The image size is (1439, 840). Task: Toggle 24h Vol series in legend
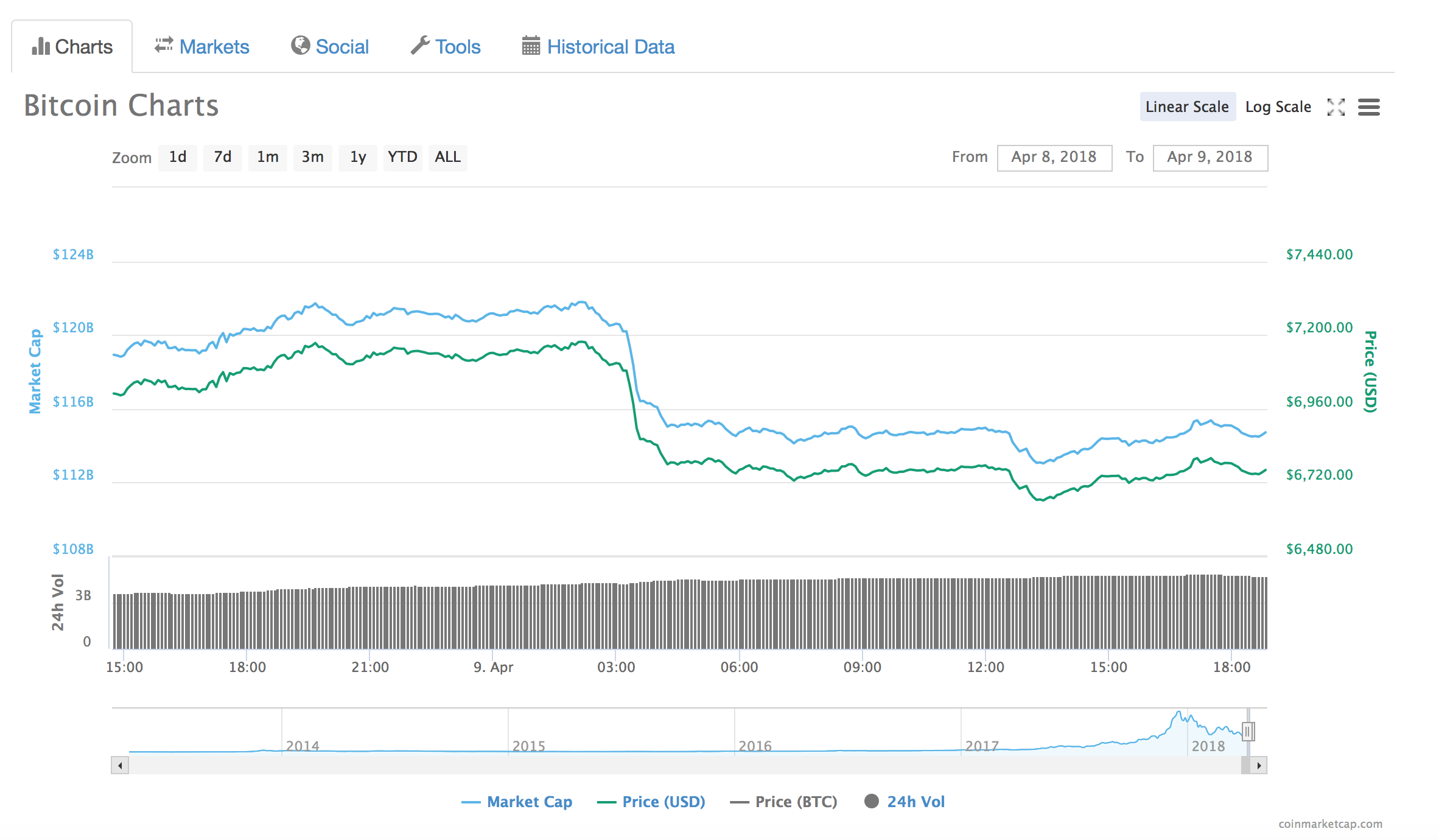point(914,802)
